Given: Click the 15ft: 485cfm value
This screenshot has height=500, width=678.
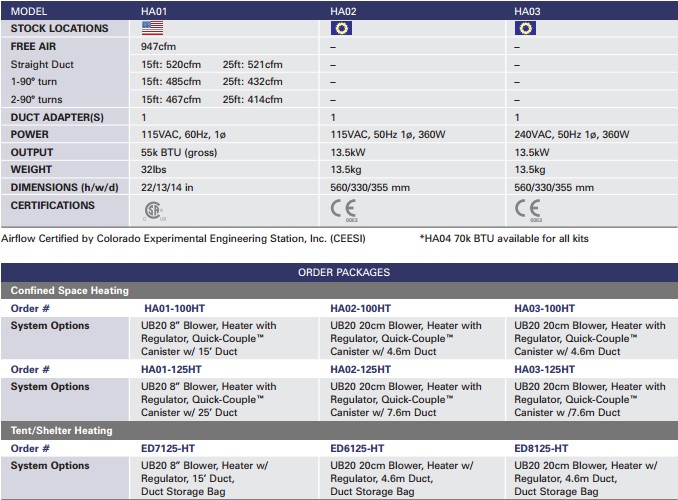Looking at the screenshot, I should pyautogui.click(x=171, y=82).
